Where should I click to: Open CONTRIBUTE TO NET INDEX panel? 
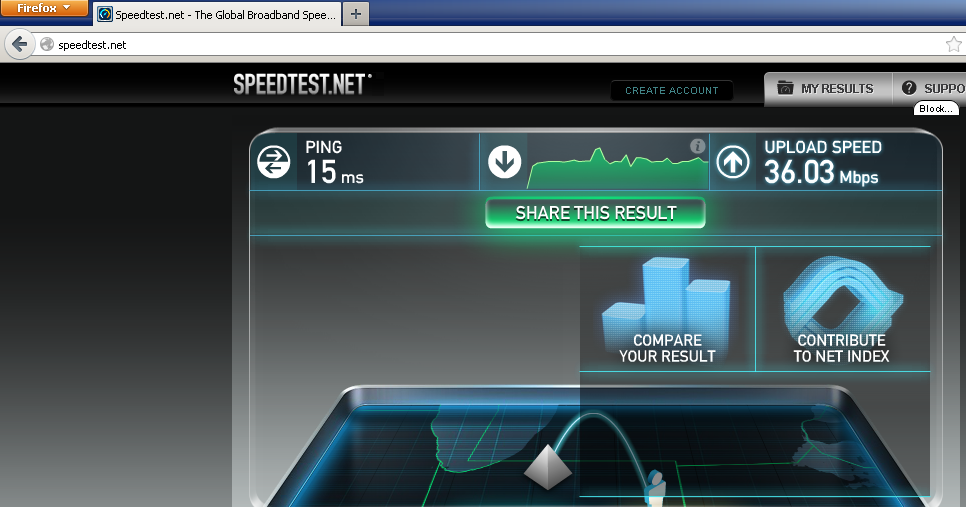pyautogui.click(x=842, y=309)
